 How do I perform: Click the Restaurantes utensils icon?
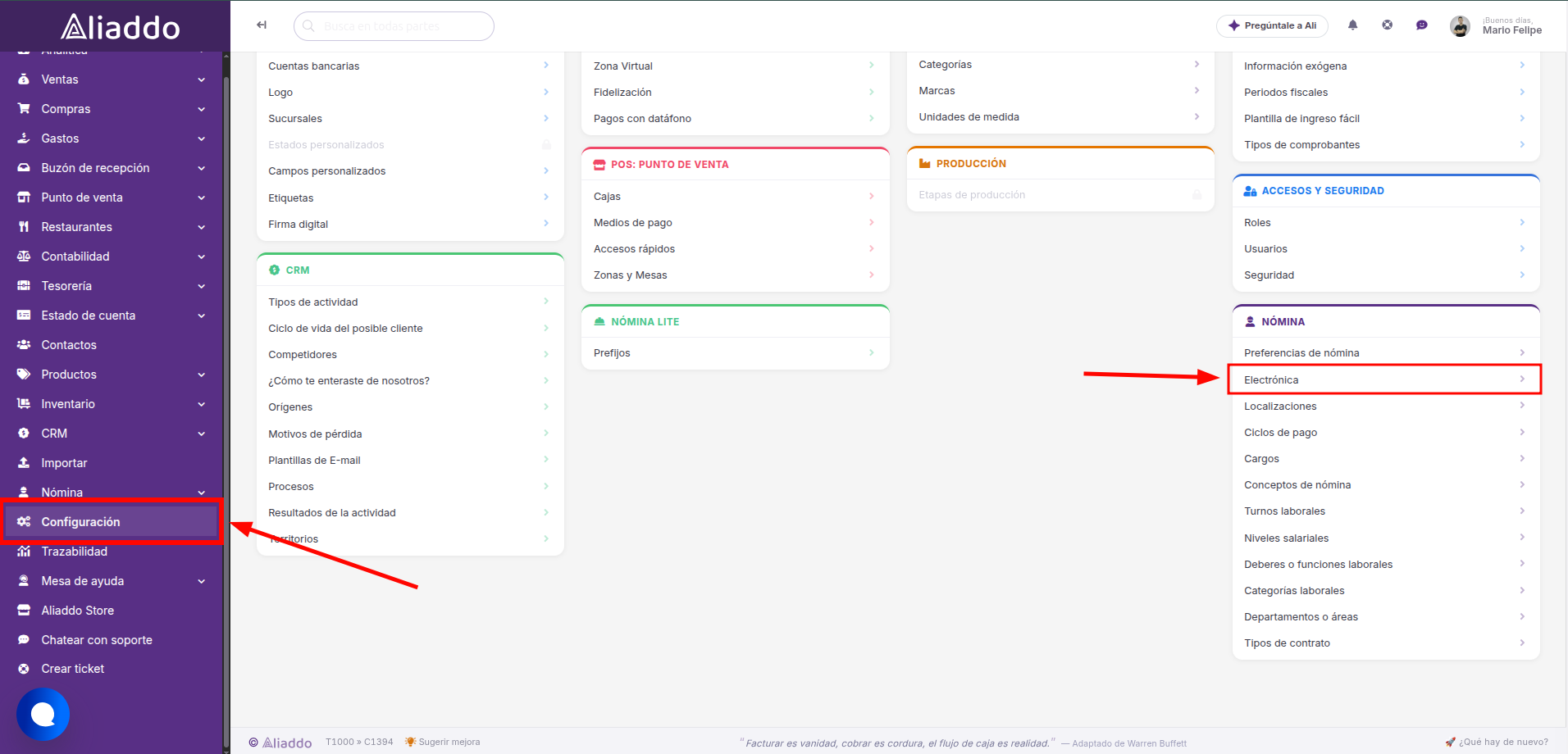point(24,227)
